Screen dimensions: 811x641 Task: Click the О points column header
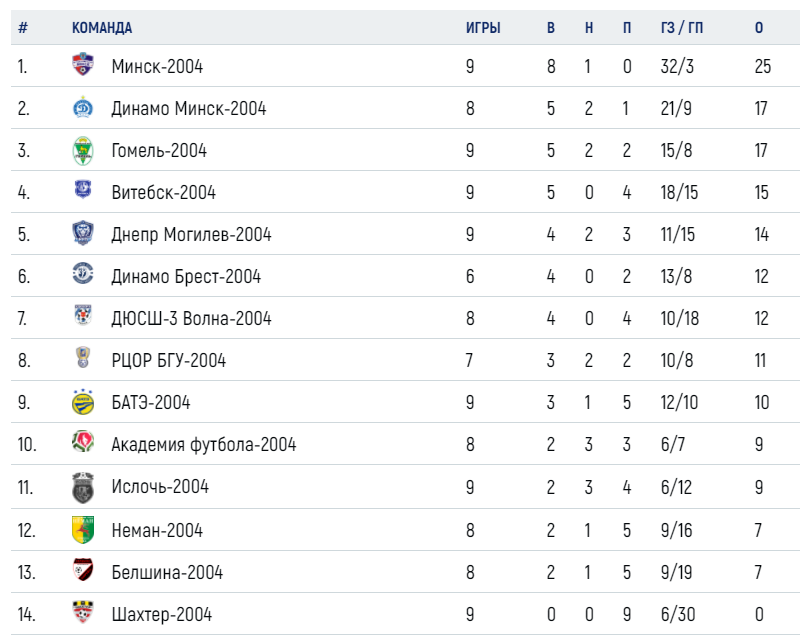(759, 27)
